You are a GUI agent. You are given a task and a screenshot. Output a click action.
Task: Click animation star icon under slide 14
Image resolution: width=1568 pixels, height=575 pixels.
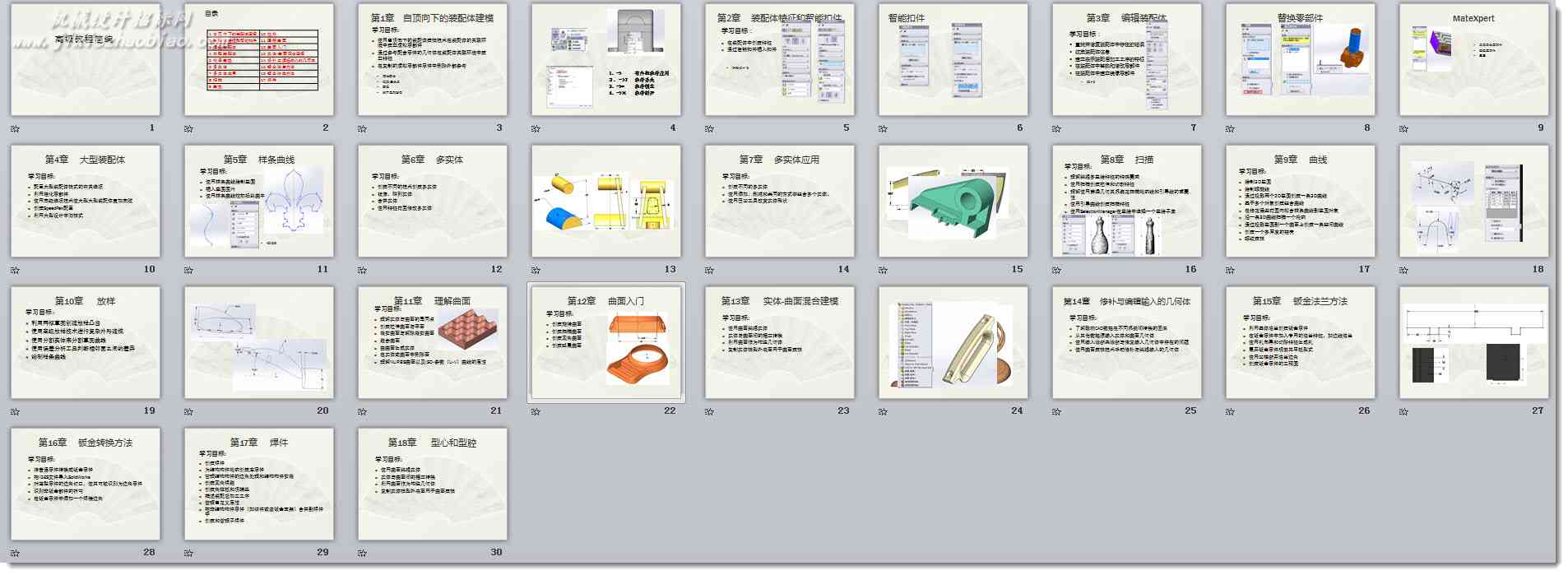point(709,271)
